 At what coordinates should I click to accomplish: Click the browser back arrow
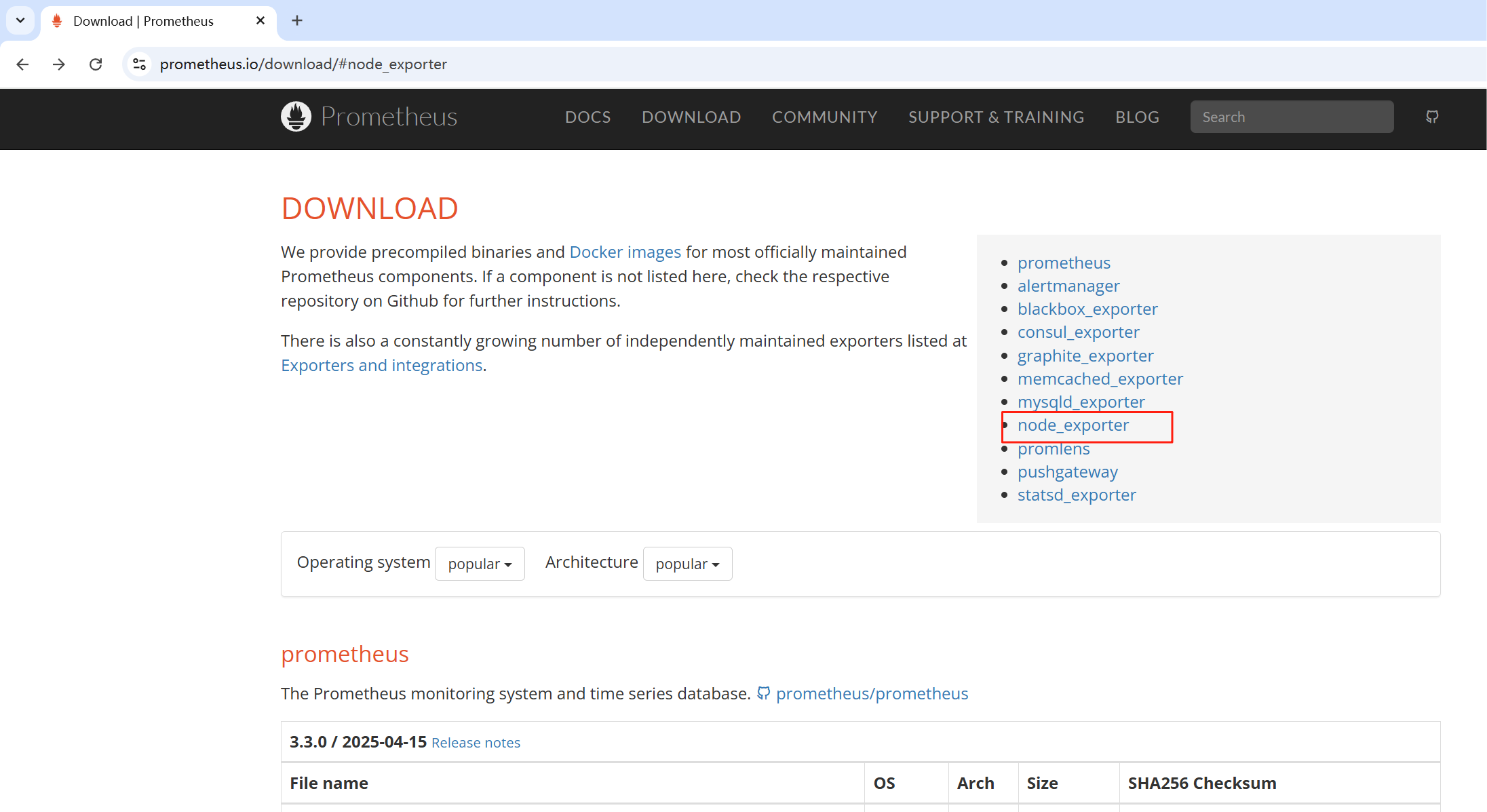click(x=22, y=64)
